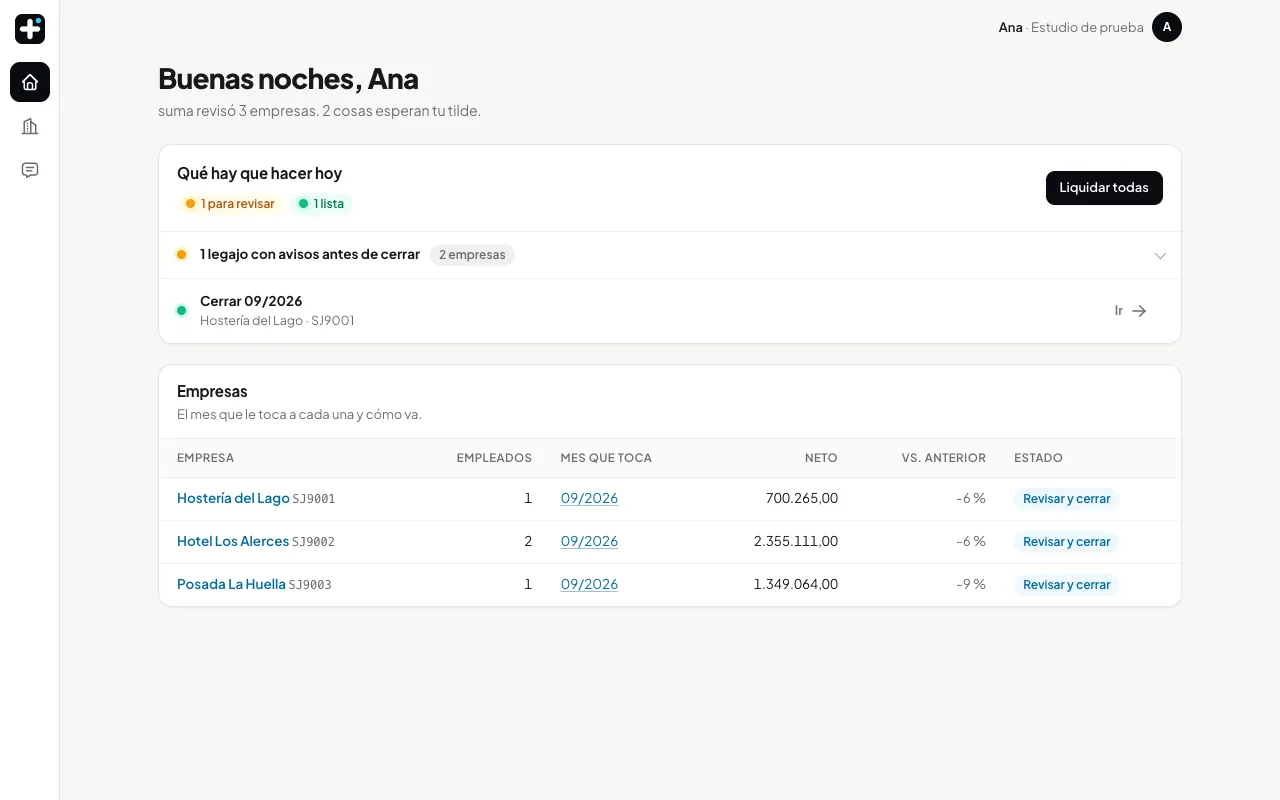Image resolution: width=1280 pixels, height=800 pixels.
Task: Click the 'Hostería del Lago · SJ9001' task subtitle
Action: click(x=277, y=321)
